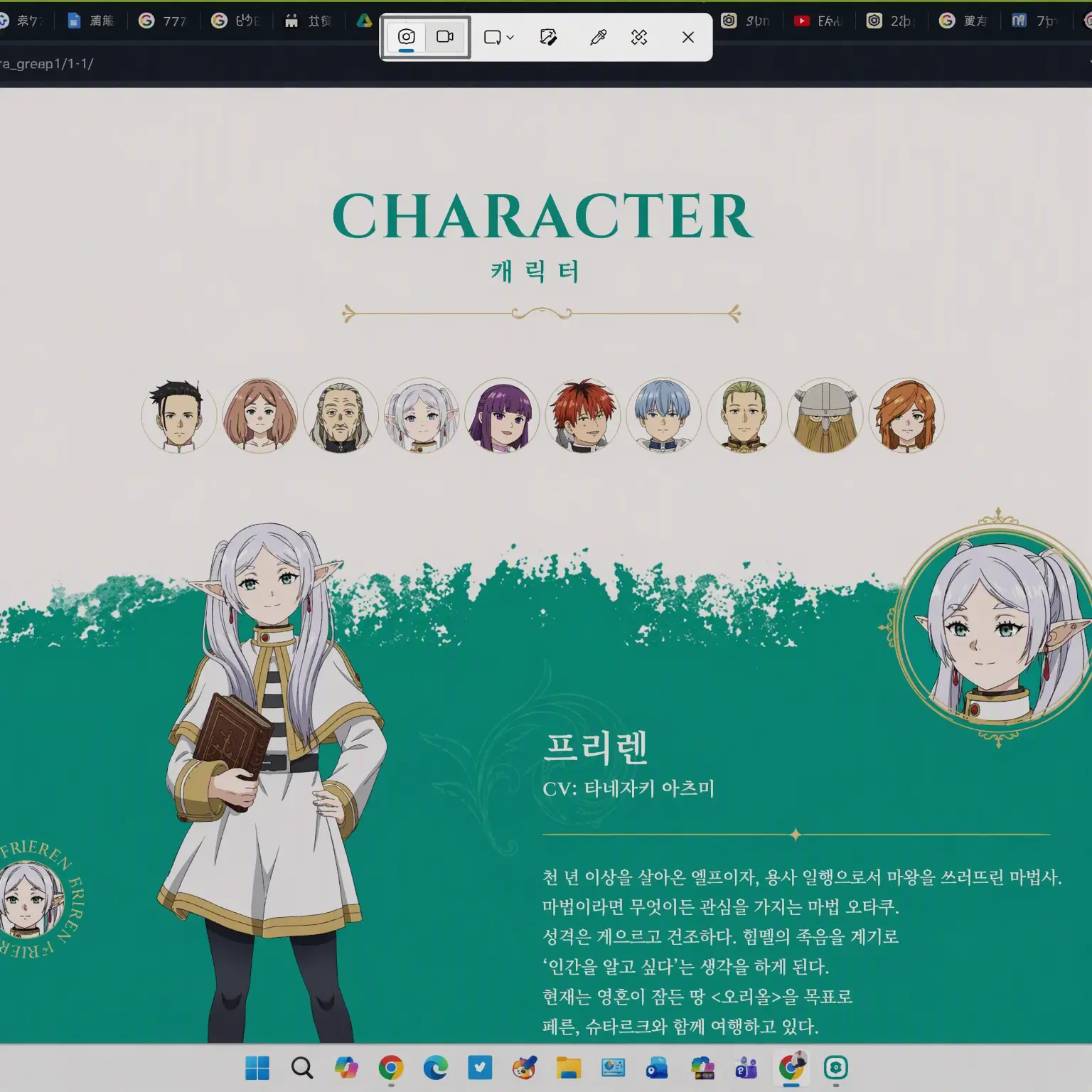This screenshot has width=1092, height=1092.
Task: Select the elderly bearded man portrait
Action: tap(341, 416)
